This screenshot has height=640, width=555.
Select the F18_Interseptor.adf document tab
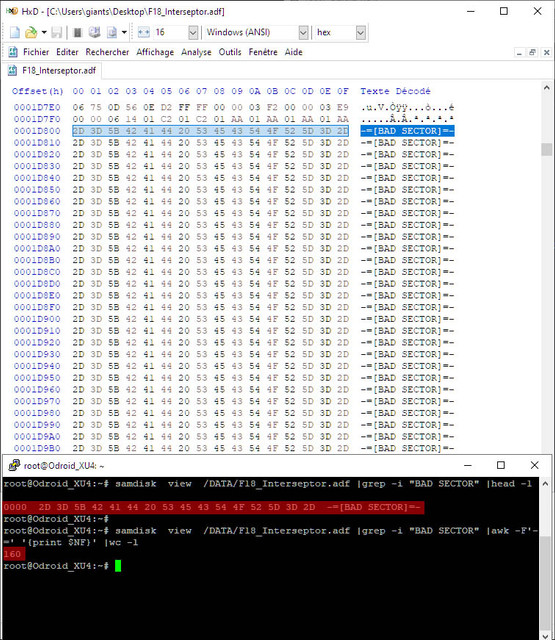[52, 70]
